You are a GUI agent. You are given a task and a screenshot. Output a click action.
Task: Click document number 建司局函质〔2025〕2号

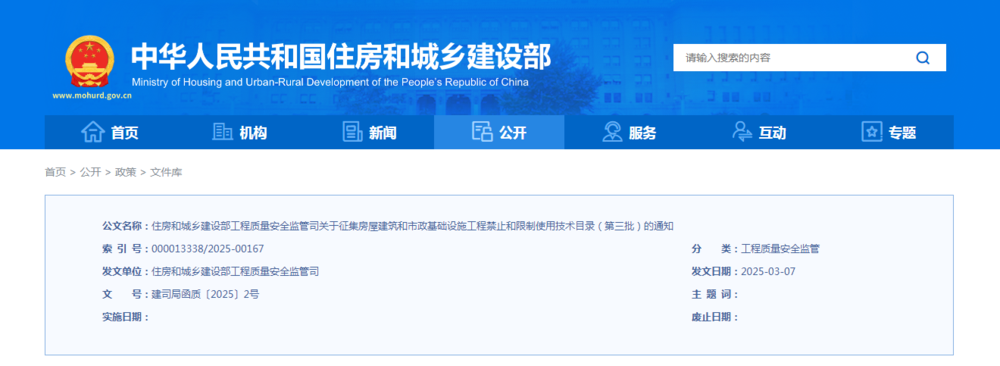point(205,295)
